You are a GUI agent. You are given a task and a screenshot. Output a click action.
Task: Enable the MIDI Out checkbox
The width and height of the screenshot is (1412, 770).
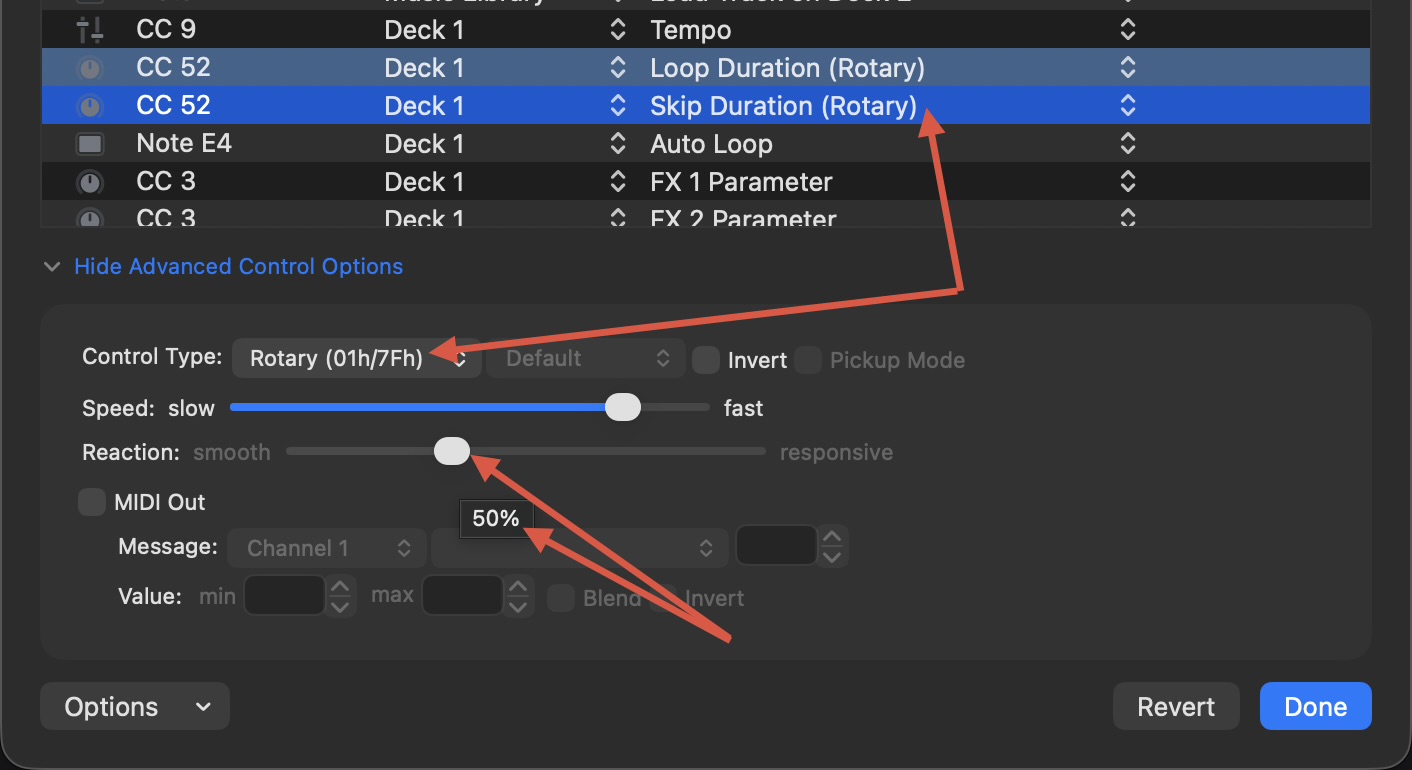coord(92,502)
